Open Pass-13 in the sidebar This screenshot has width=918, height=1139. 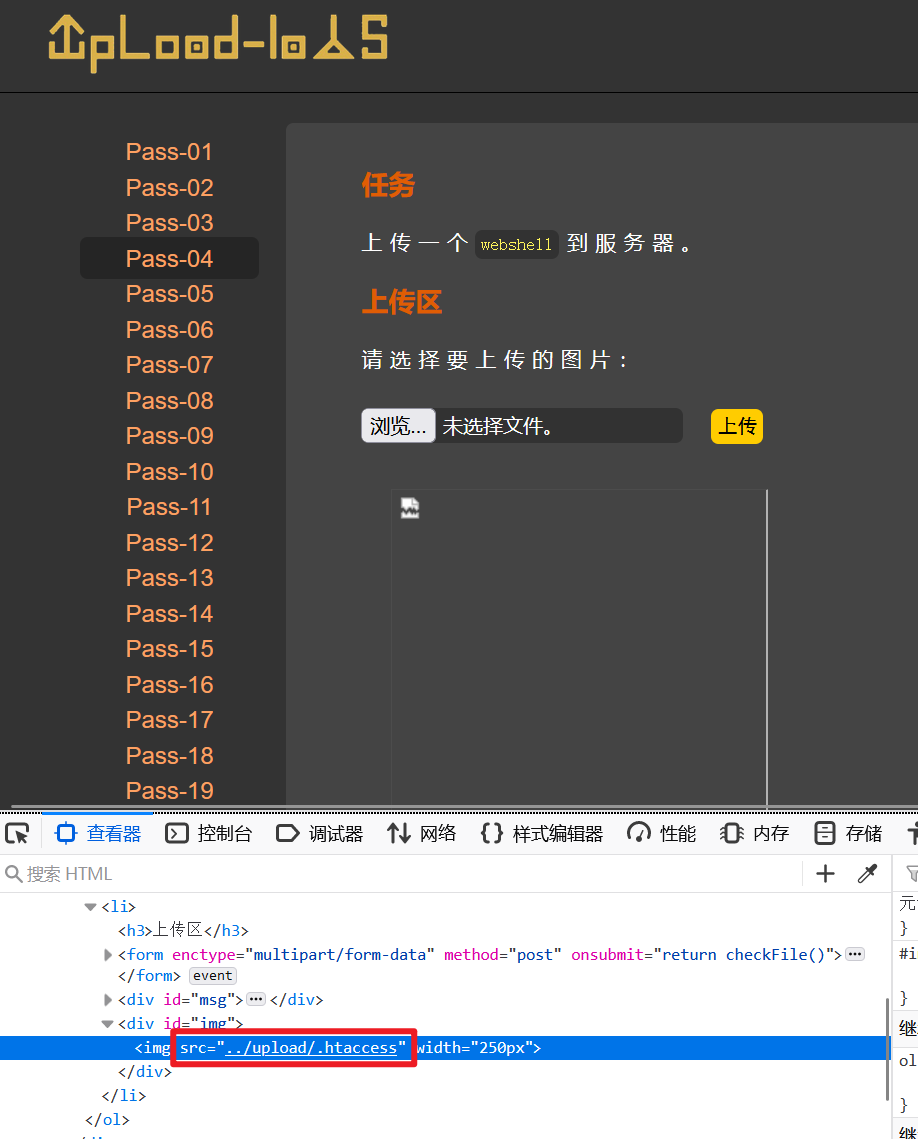169,577
